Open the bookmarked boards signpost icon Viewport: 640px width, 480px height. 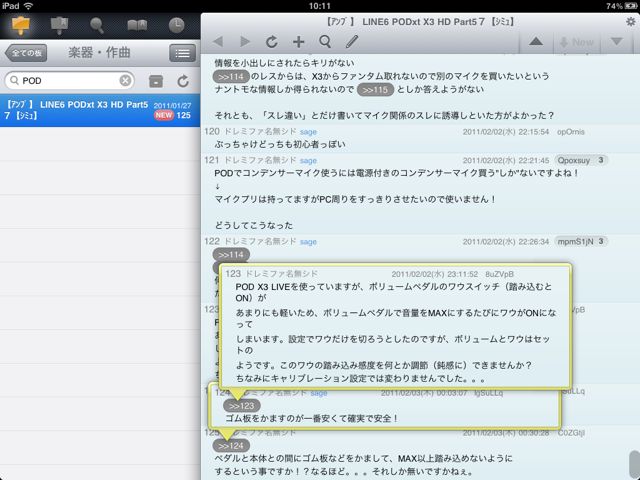(x=59, y=25)
